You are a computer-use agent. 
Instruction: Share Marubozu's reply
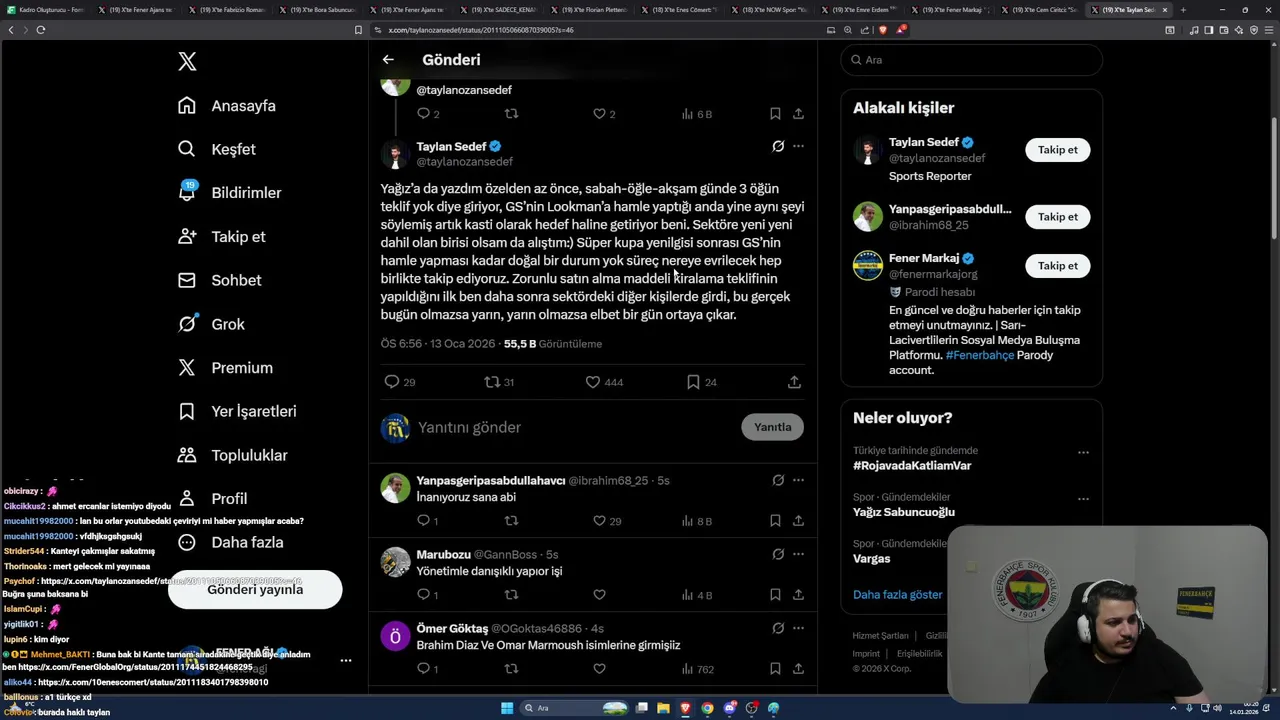pos(798,595)
